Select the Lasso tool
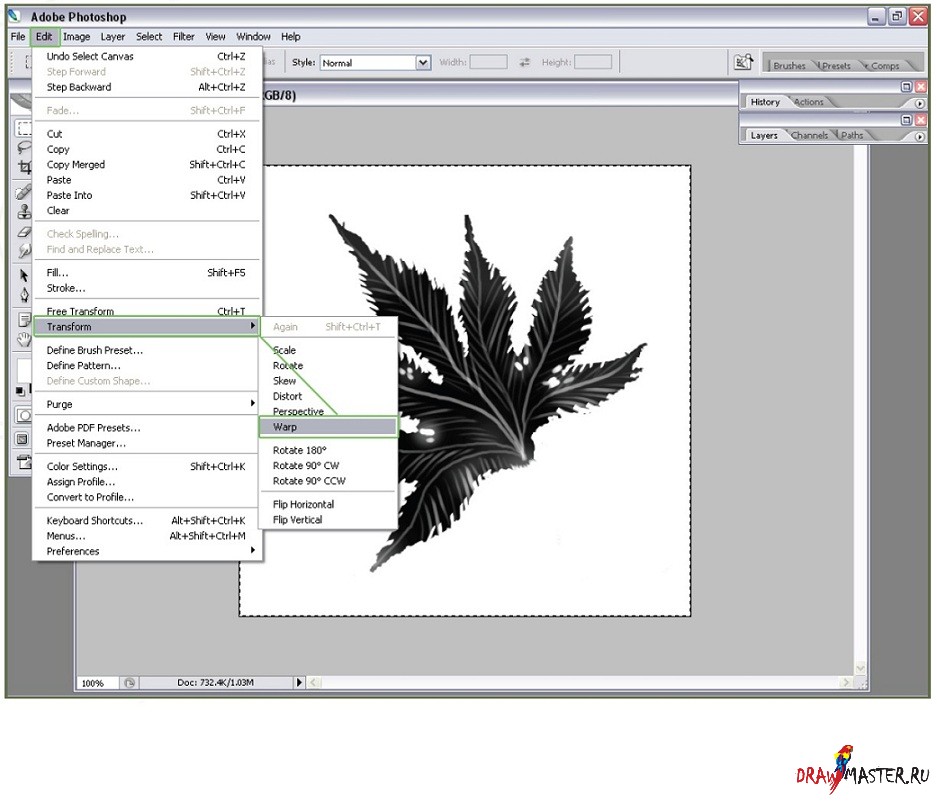 (x=23, y=147)
